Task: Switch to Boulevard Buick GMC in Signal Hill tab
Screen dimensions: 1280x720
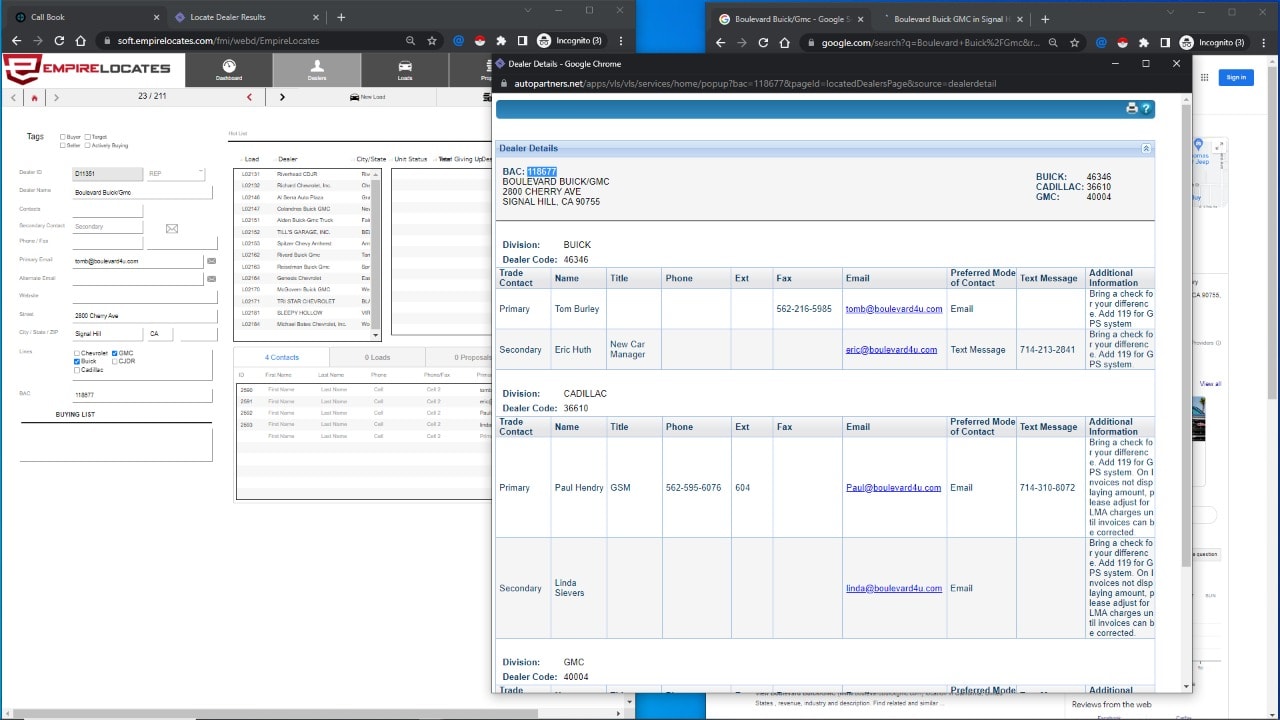Action: point(950,19)
